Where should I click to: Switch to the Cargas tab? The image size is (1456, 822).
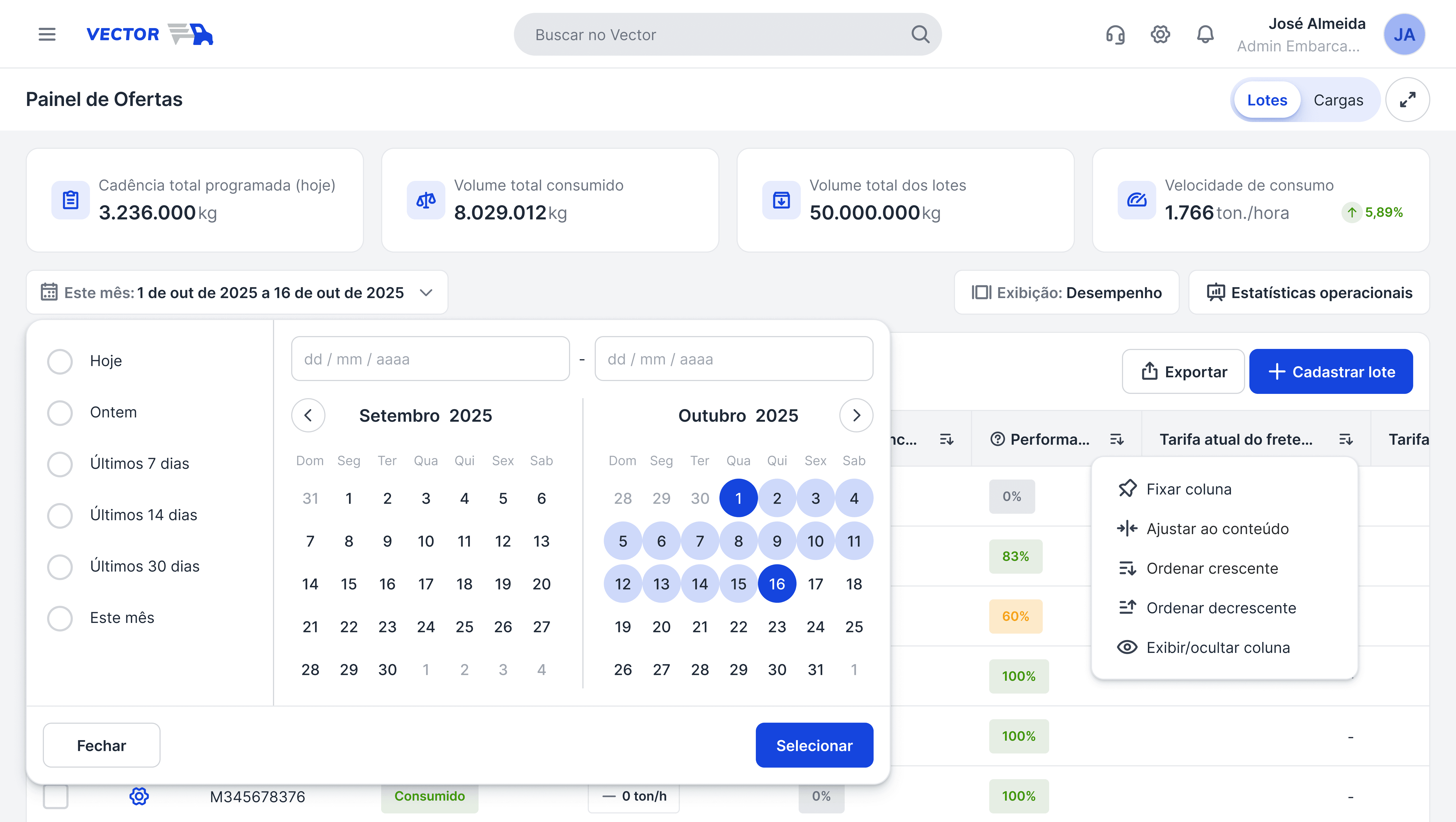click(1338, 100)
